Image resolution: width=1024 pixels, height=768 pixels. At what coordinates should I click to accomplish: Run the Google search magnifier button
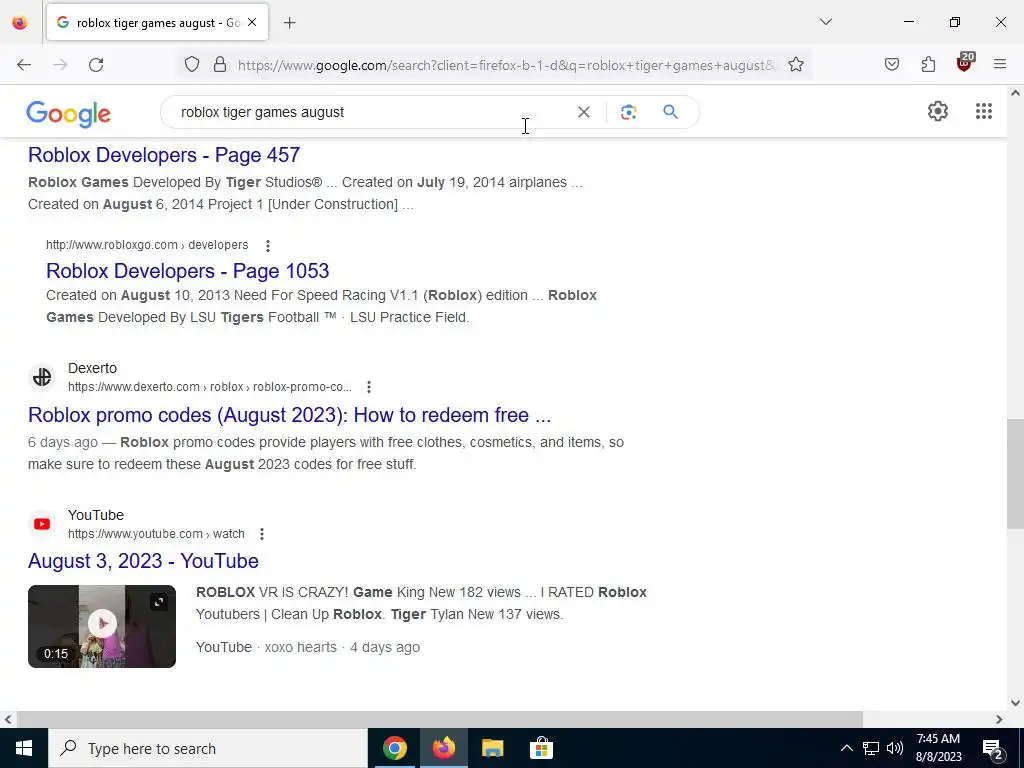[671, 112]
